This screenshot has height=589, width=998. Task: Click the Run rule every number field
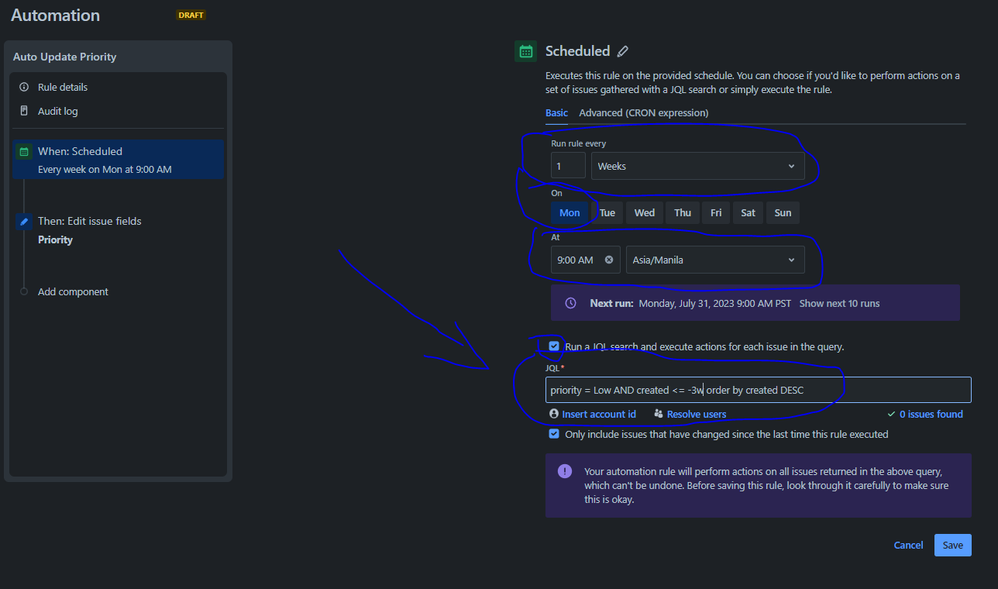coord(568,166)
